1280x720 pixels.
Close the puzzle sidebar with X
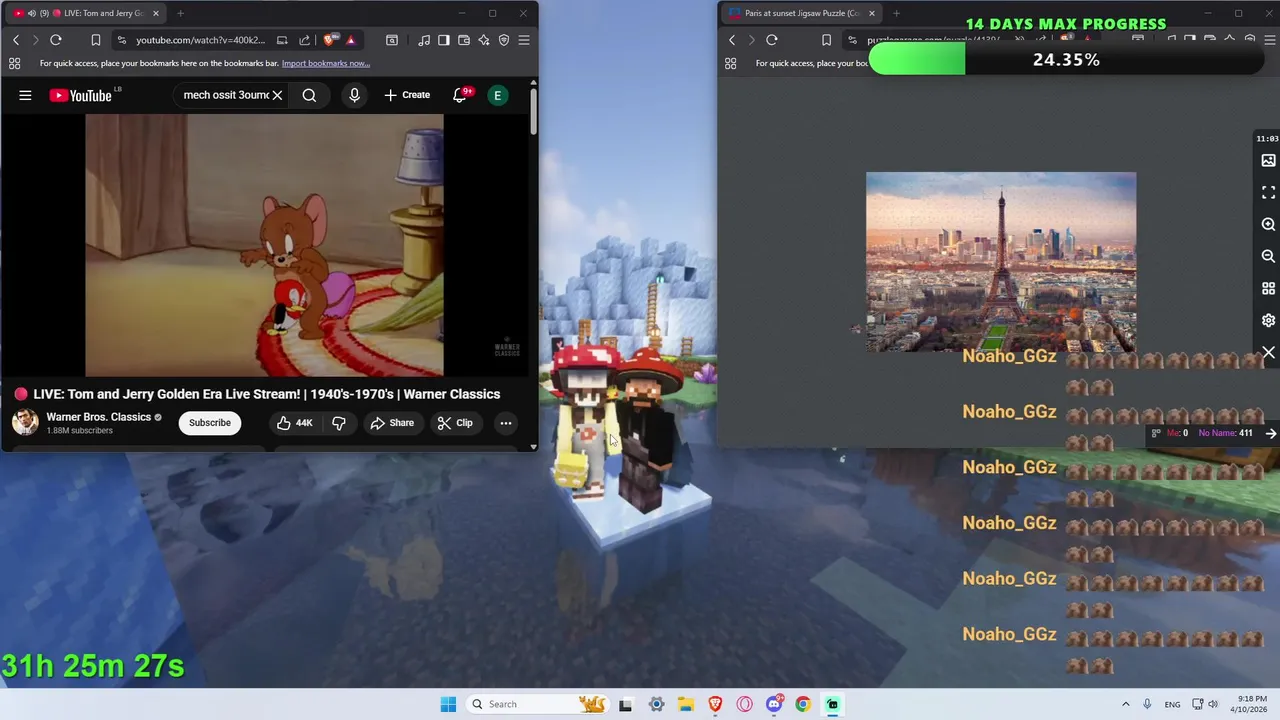[1268, 353]
